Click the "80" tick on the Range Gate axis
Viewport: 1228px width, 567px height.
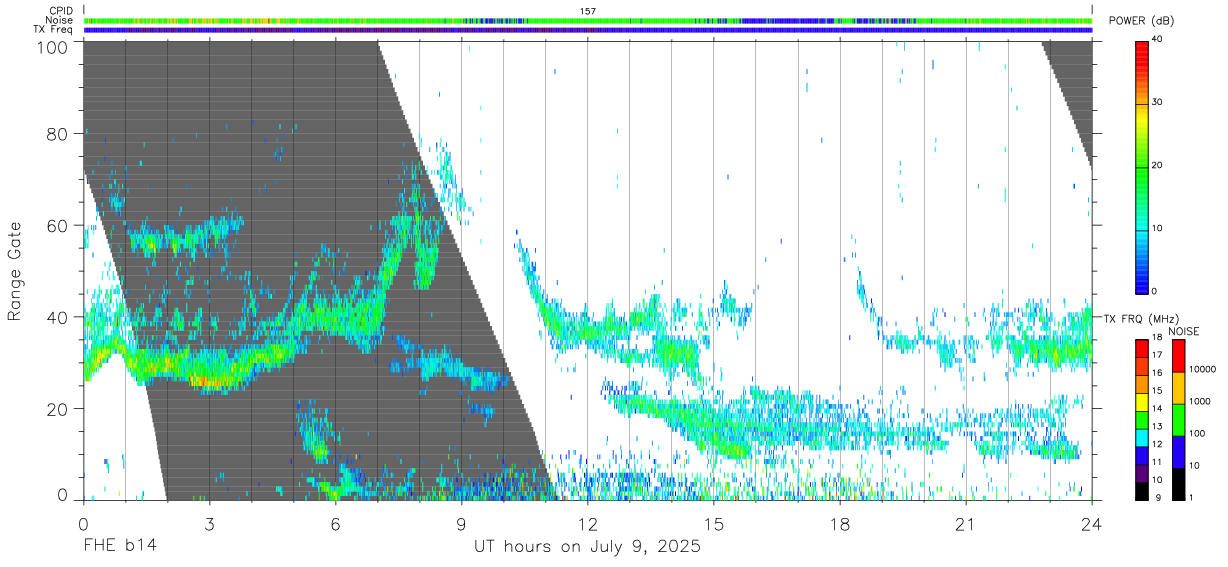pos(59,134)
